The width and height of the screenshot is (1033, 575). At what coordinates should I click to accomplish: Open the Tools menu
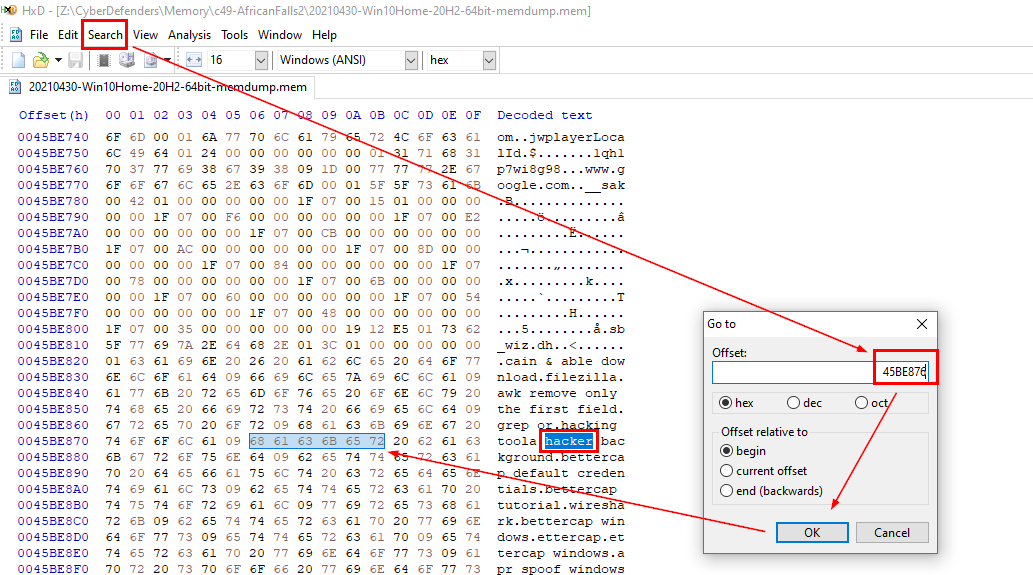pyautogui.click(x=234, y=35)
